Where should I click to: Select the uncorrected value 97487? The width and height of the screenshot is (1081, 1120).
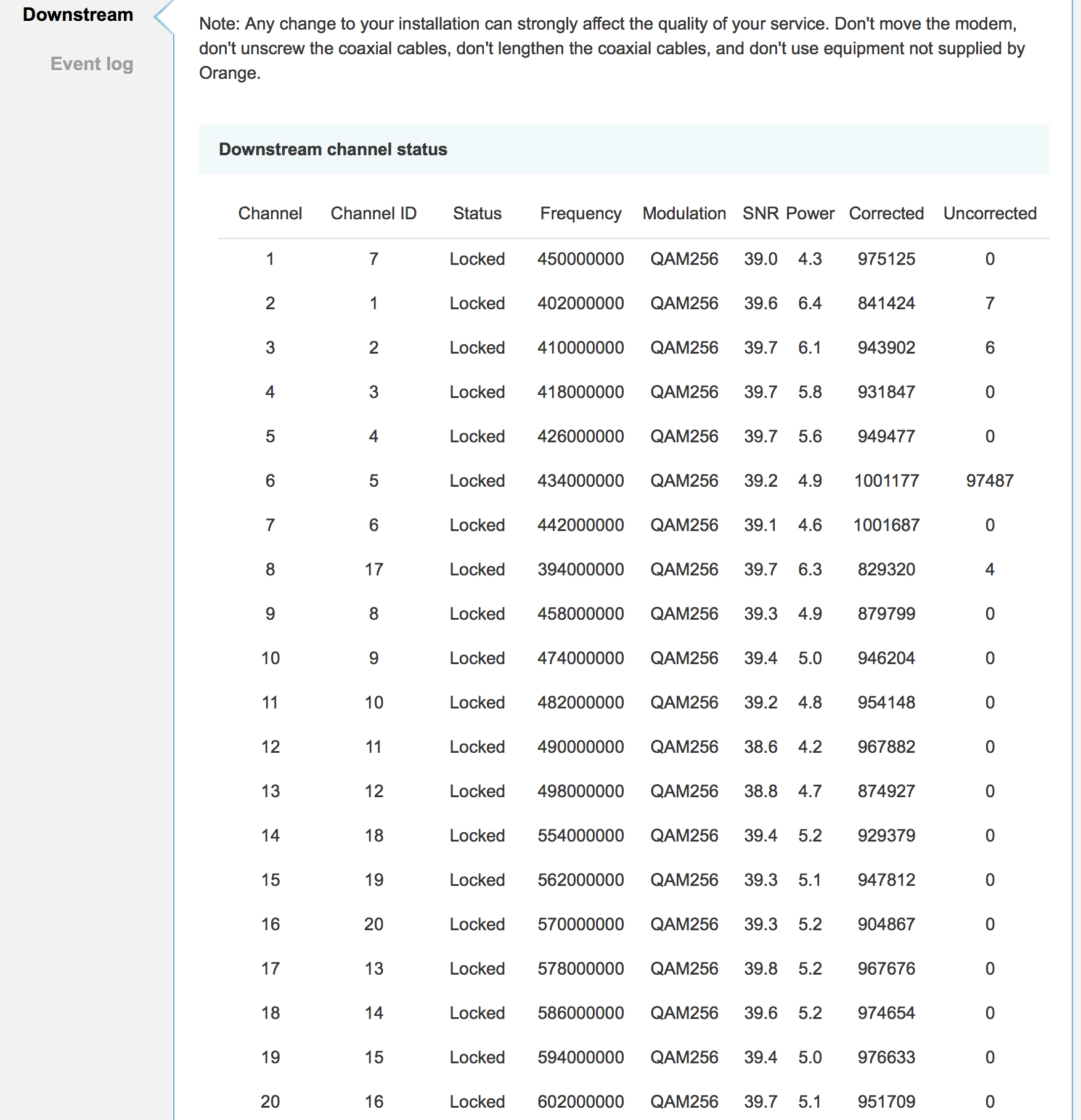click(x=990, y=481)
